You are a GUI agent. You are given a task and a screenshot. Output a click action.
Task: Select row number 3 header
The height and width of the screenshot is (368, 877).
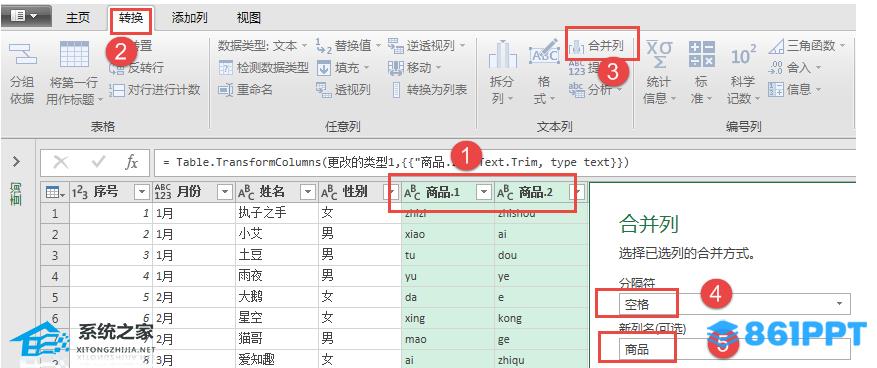(55, 255)
